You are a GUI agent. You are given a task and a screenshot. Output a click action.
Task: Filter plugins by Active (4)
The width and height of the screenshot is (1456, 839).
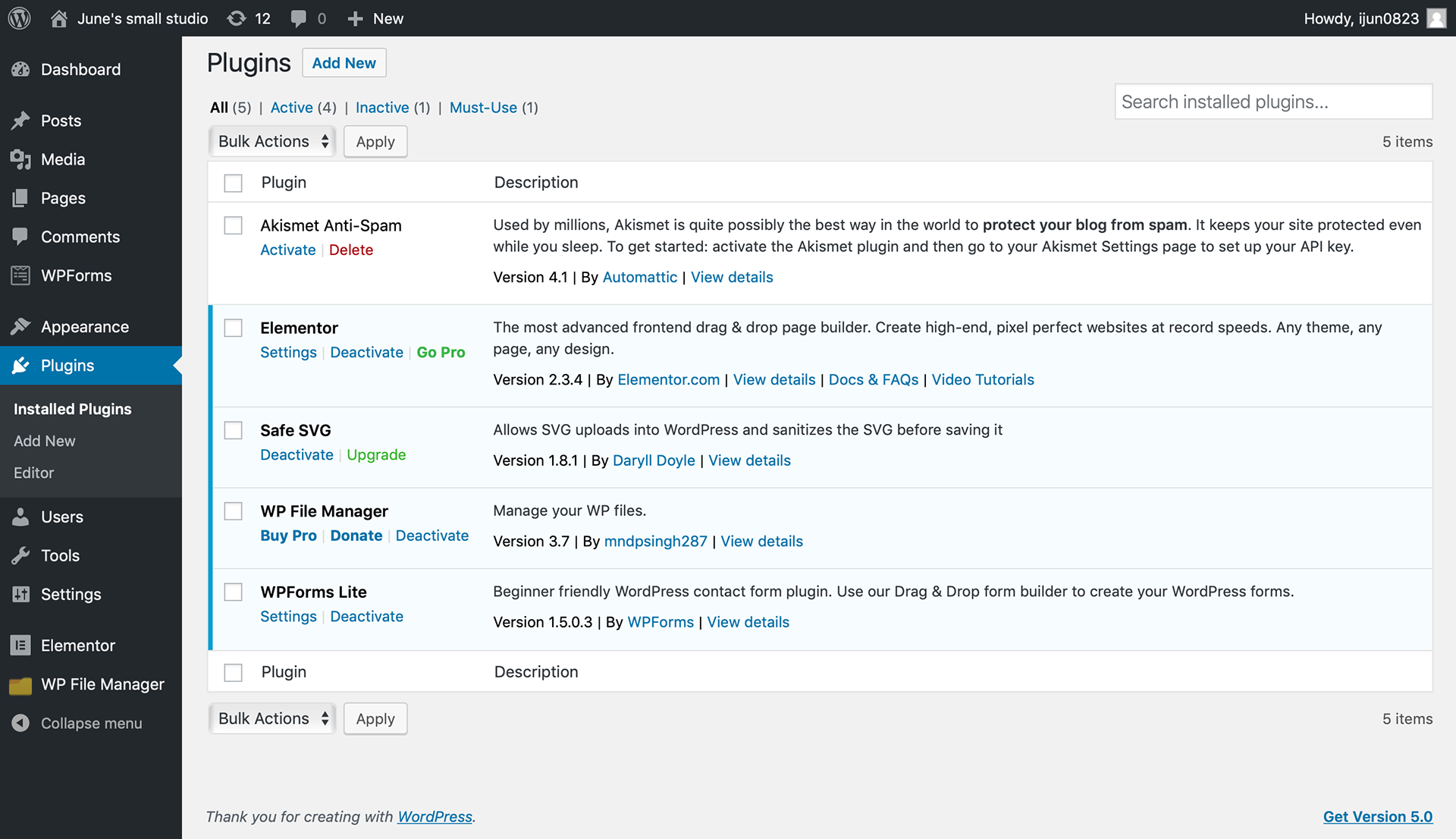point(303,108)
